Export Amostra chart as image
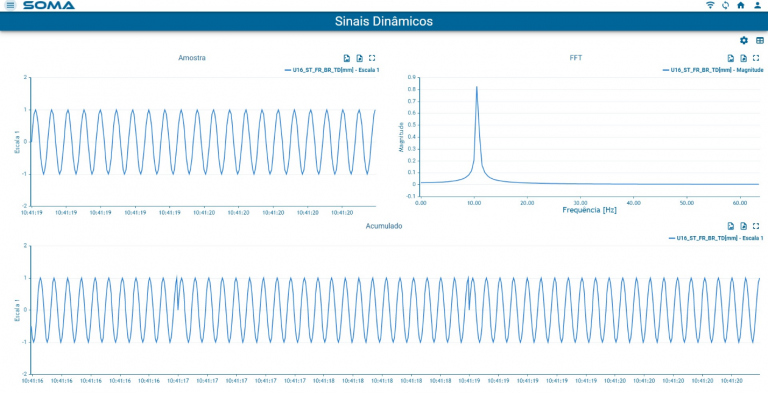Screen dimensions: 768x393 (x=346, y=58)
